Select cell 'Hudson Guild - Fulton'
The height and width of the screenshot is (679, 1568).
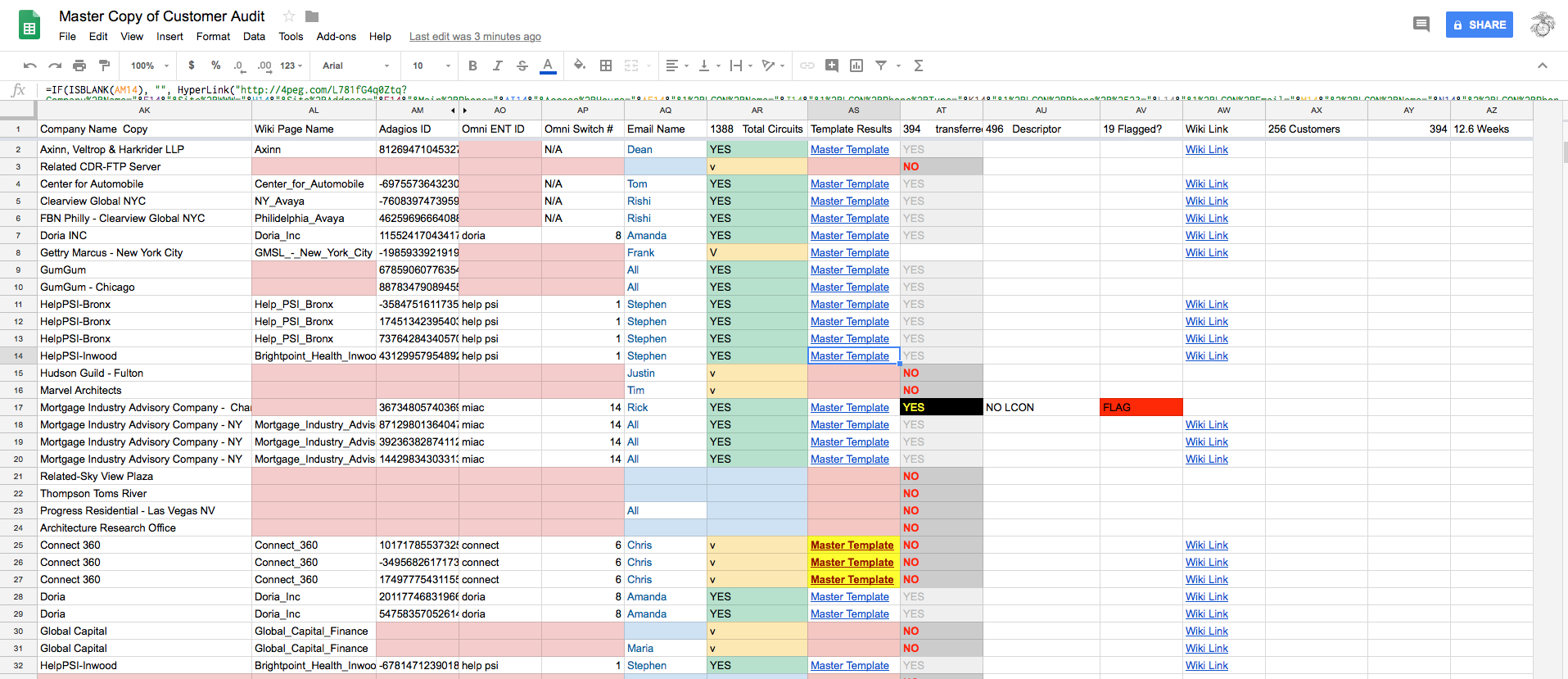click(144, 373)
